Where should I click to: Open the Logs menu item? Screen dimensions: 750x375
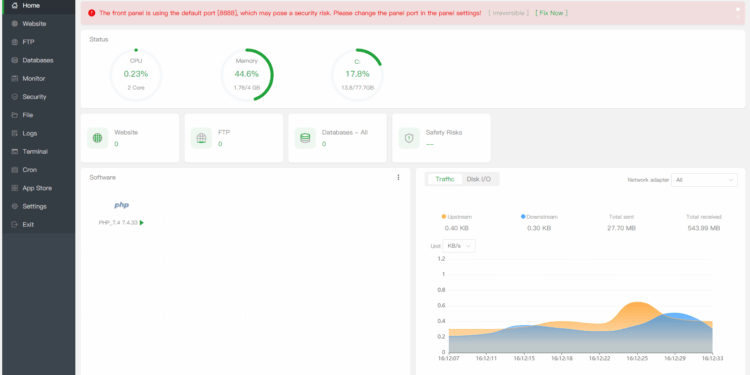pos(39,133)
